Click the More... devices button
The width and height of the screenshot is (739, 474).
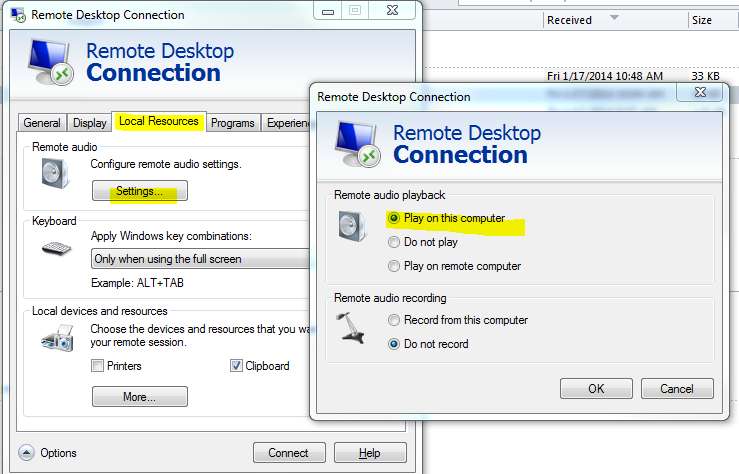[140, 397]
